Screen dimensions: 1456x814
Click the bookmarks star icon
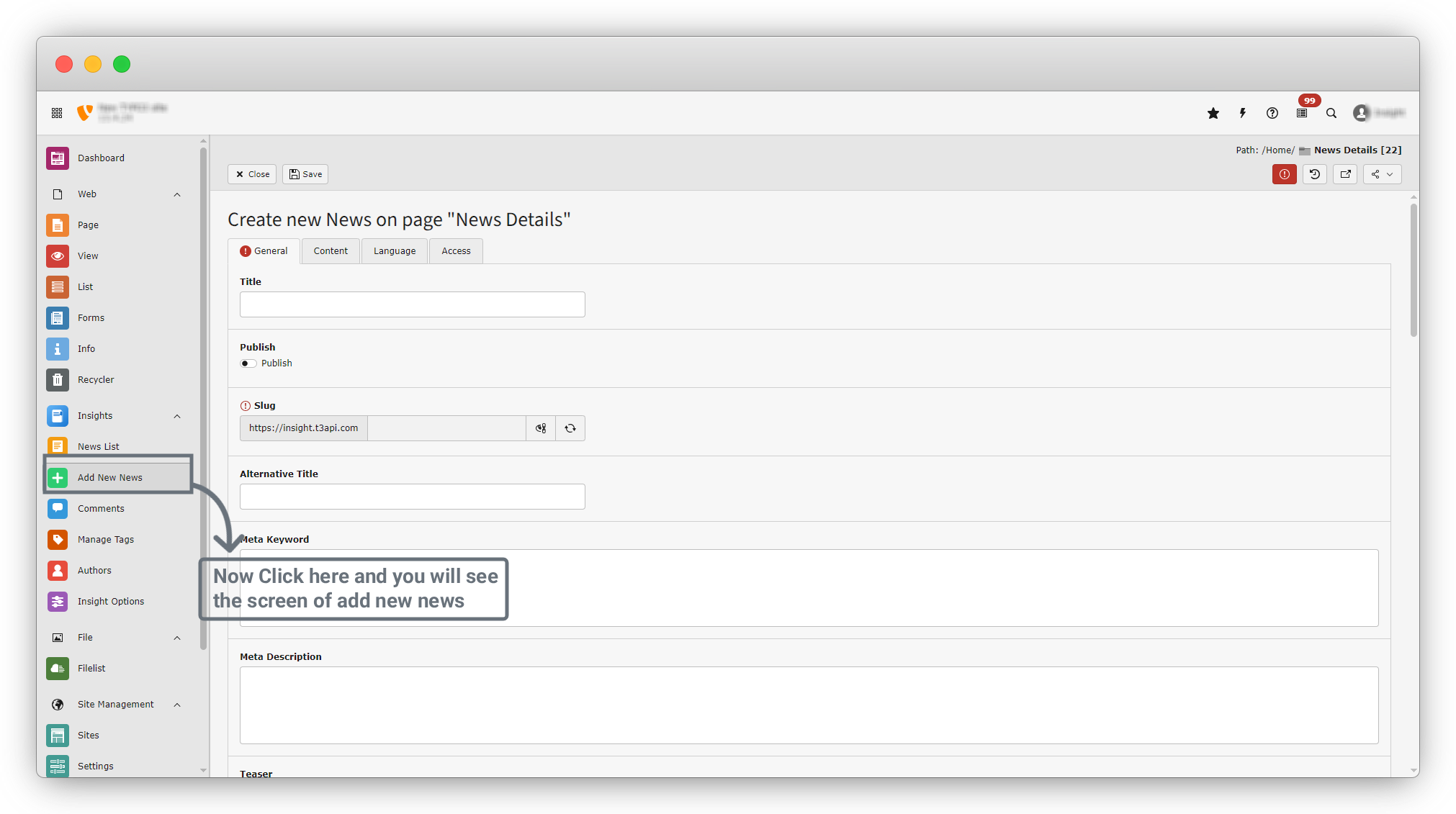(x=1213, y=113)
